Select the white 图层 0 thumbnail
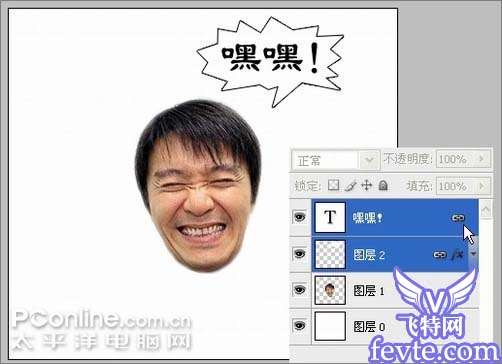The image size is (502, 364). pyautogui.click(x=330, y=326)
